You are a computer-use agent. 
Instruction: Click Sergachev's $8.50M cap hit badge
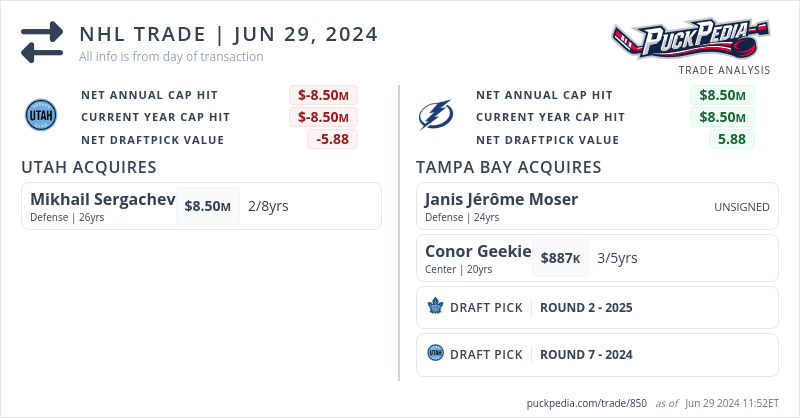(208, 206)
